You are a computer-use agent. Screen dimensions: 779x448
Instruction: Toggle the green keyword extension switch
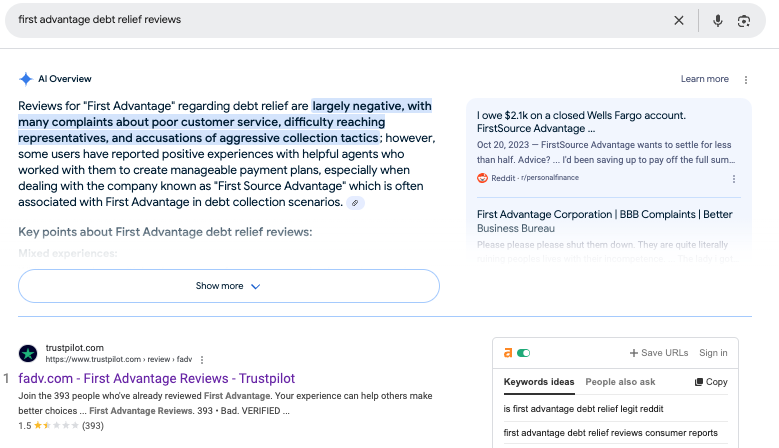(x=523, y=353)
